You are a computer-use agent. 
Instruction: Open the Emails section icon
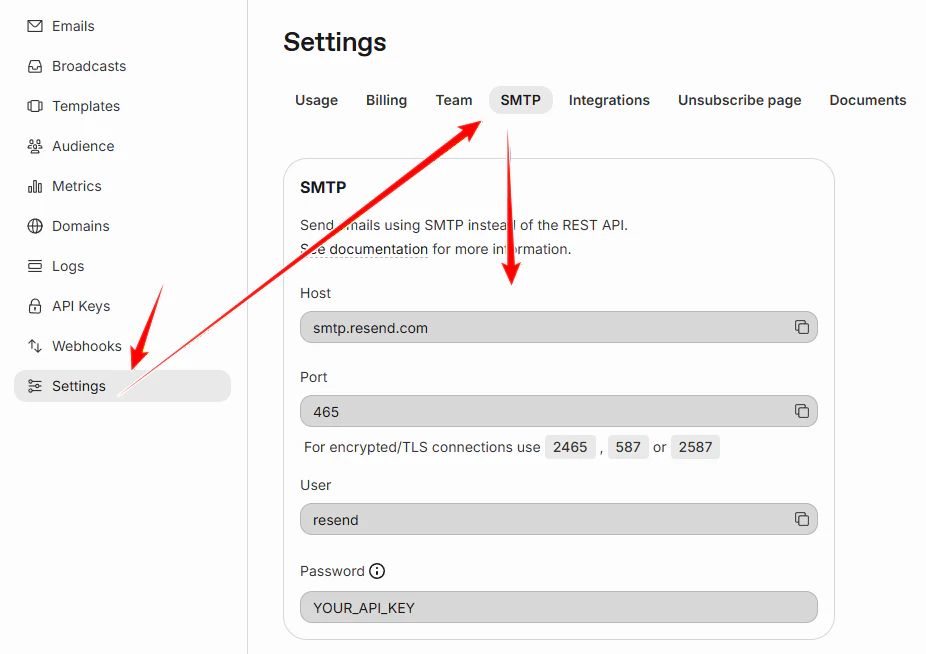click(x=35, y=26)
